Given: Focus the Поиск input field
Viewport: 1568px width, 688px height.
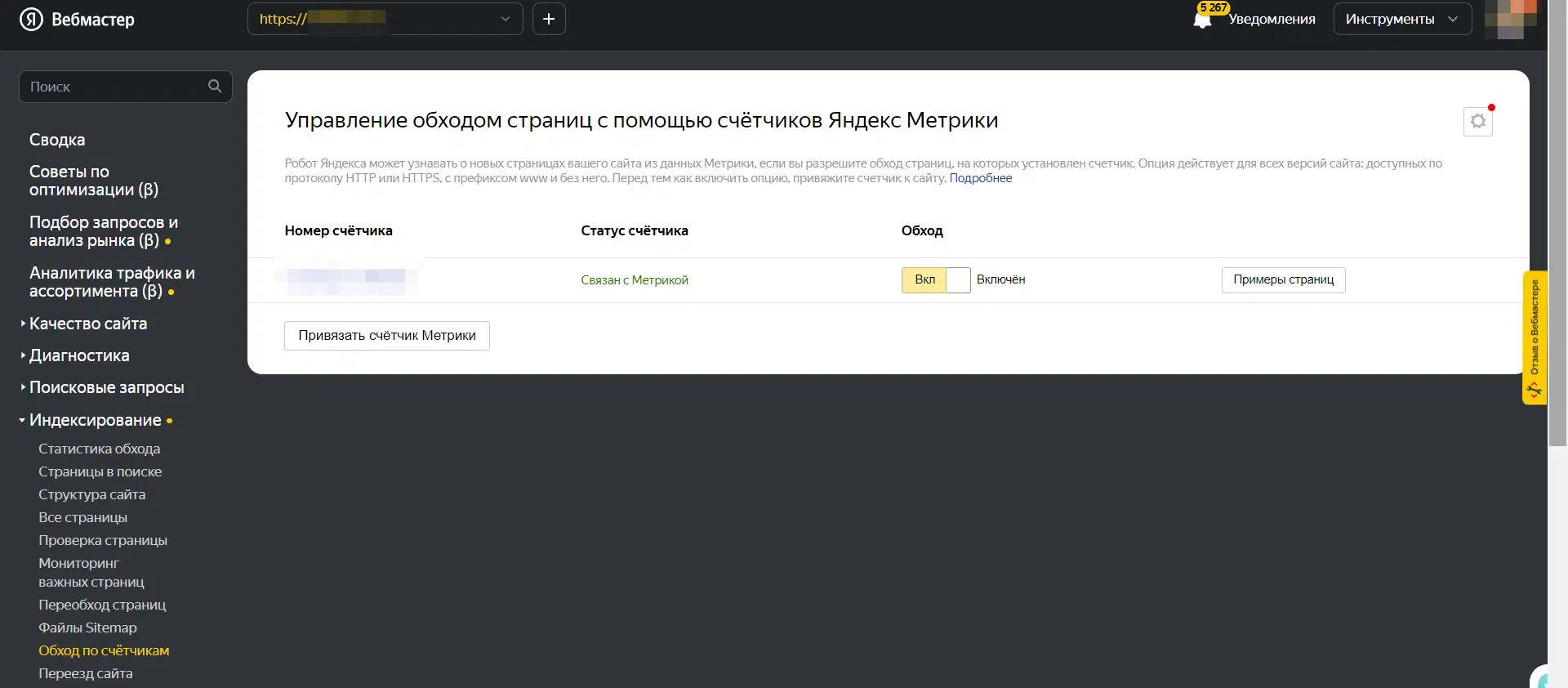Looking at the screenshot, I should pyautogui.click(x=126, y=87).
